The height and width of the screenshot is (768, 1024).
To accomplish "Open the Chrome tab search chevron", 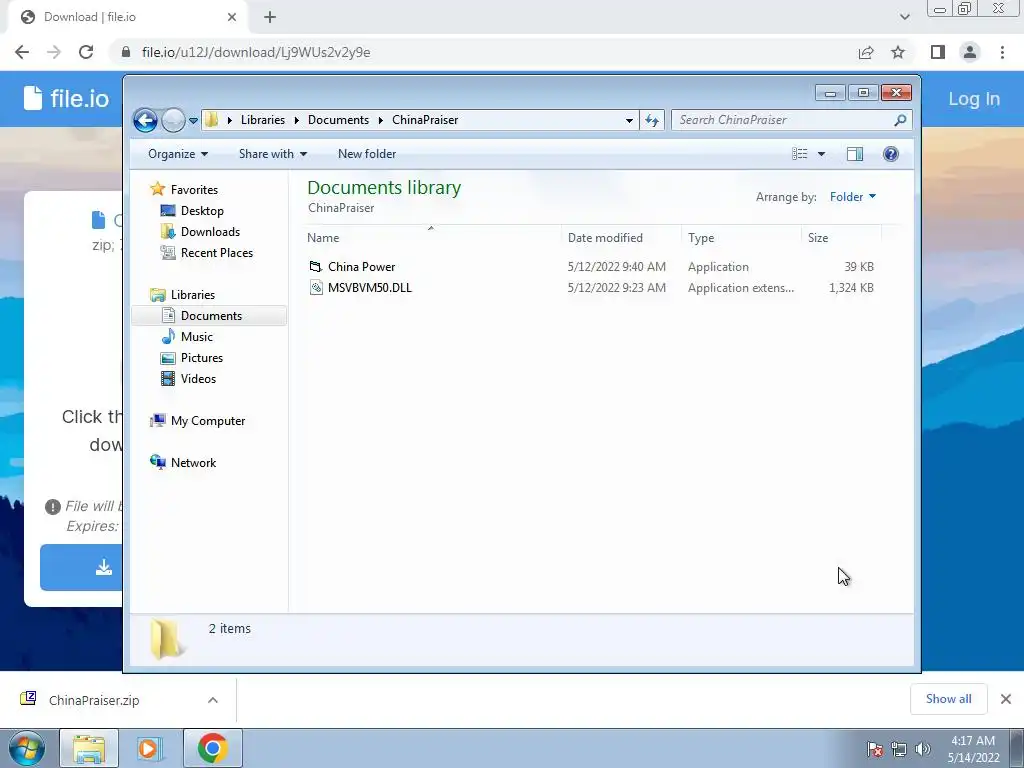I will [x=904, y=17].
